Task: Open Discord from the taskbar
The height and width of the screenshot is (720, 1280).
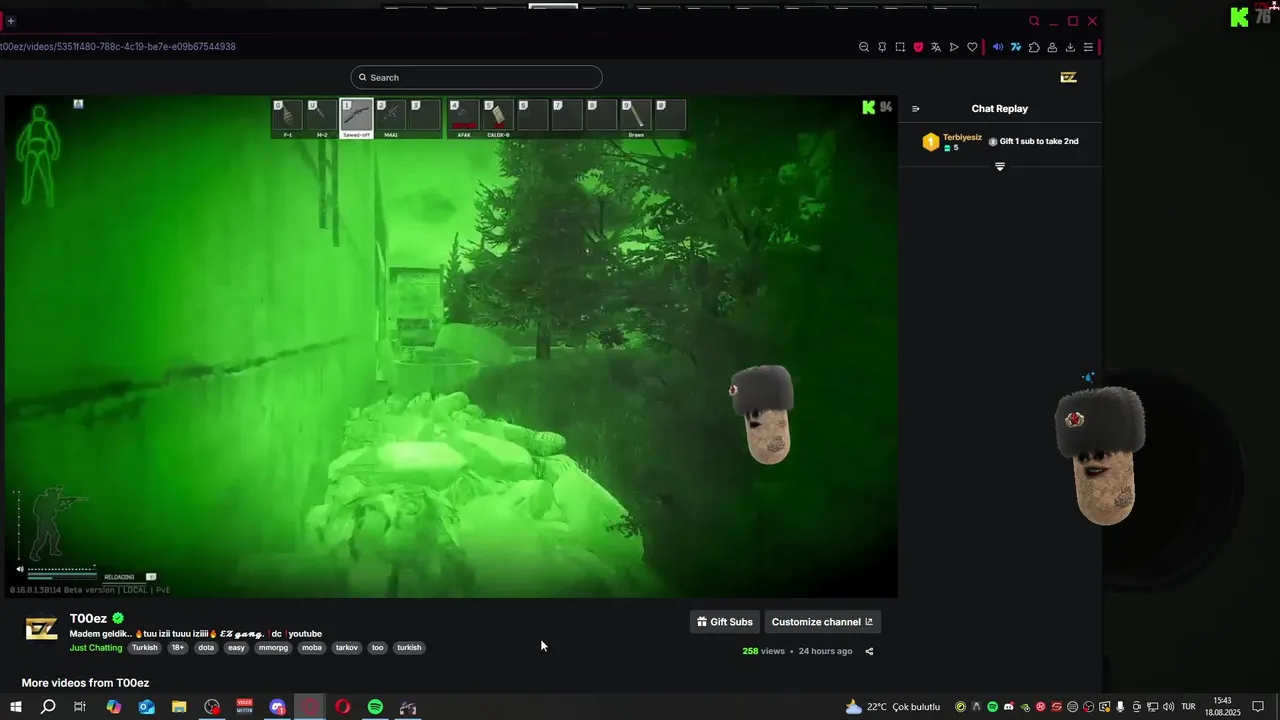Action: 278,707
